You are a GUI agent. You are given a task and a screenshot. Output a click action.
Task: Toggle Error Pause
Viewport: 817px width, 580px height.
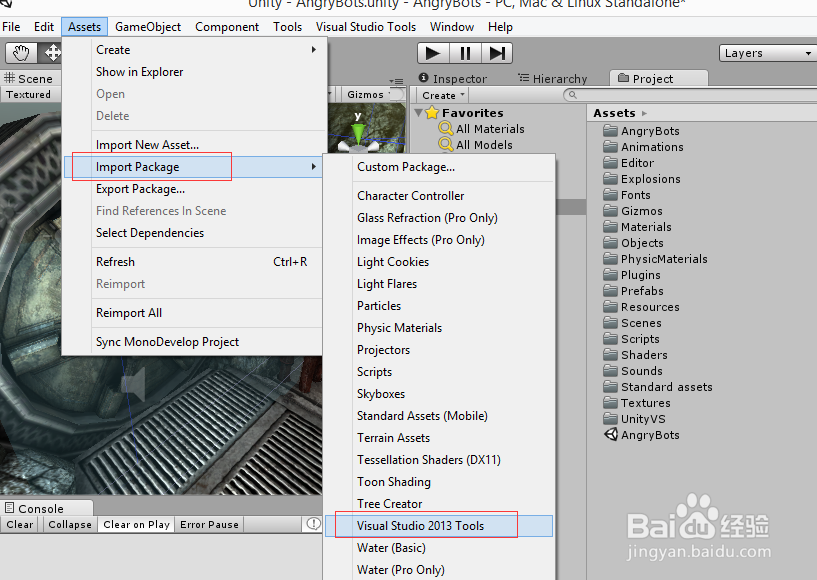point(209,525)
